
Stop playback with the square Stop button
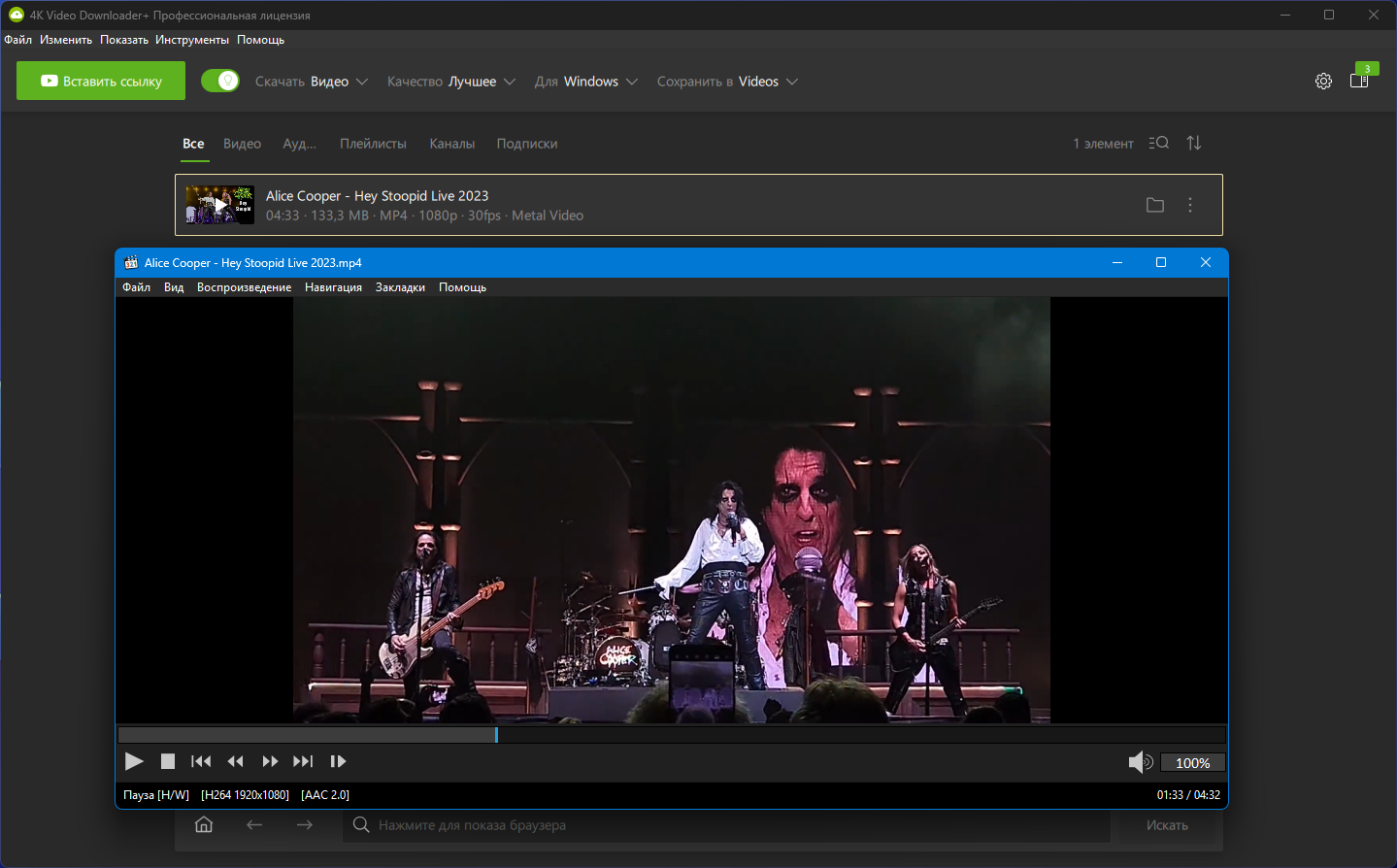tap(168, 762)
